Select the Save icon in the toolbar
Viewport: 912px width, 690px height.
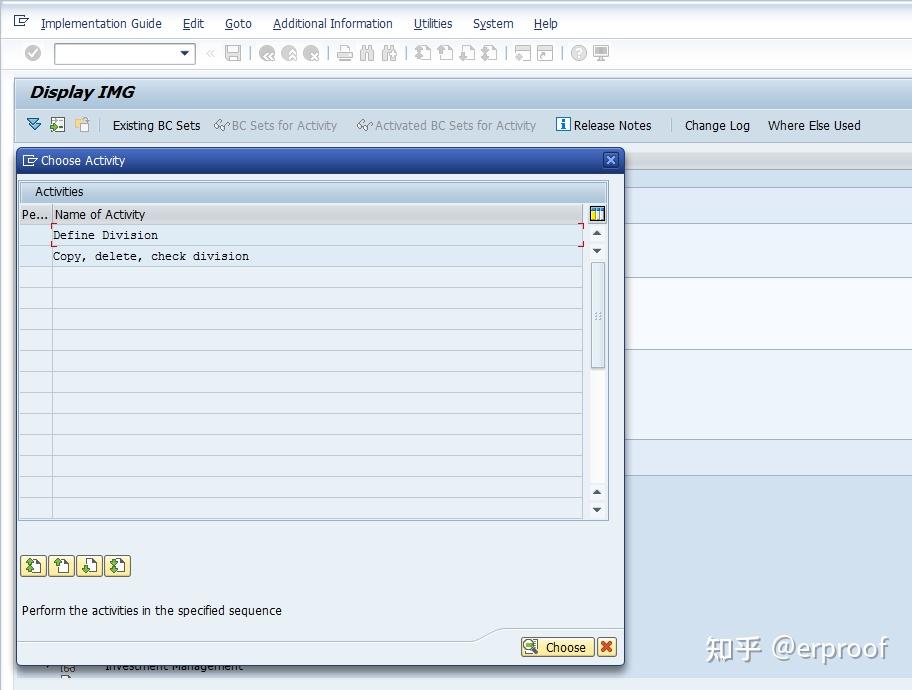coord(231,53)
